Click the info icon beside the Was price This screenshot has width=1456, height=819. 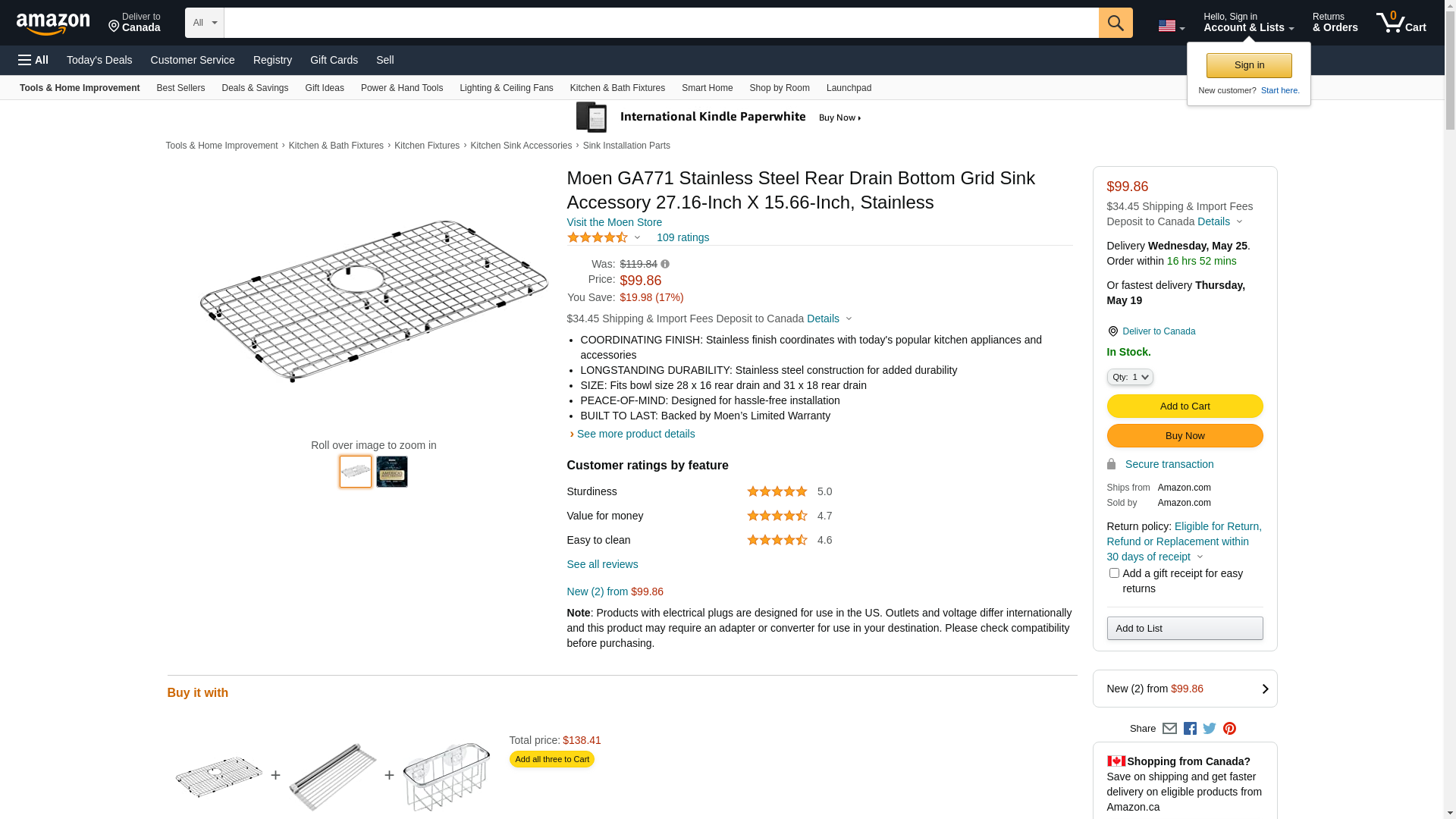pyautogui.click(x=665, y=264)
